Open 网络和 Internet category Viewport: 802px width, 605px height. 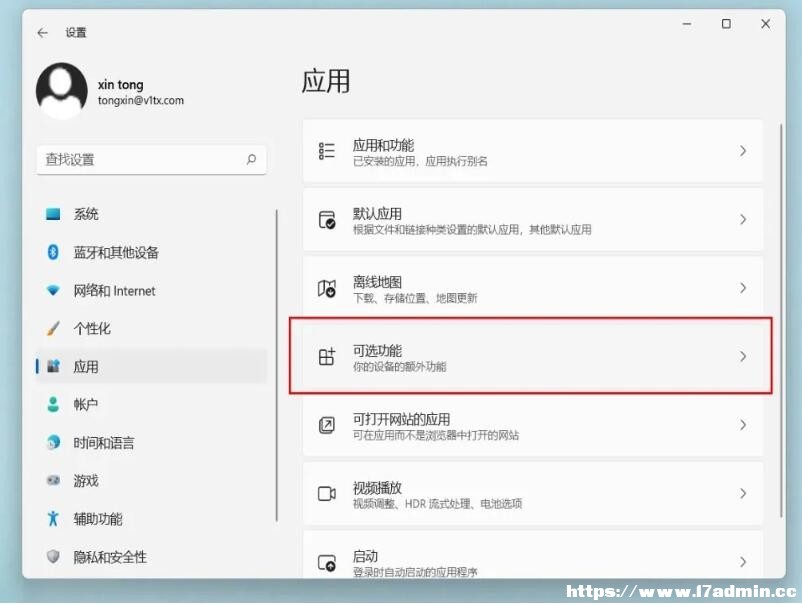(x=151, y=290)
